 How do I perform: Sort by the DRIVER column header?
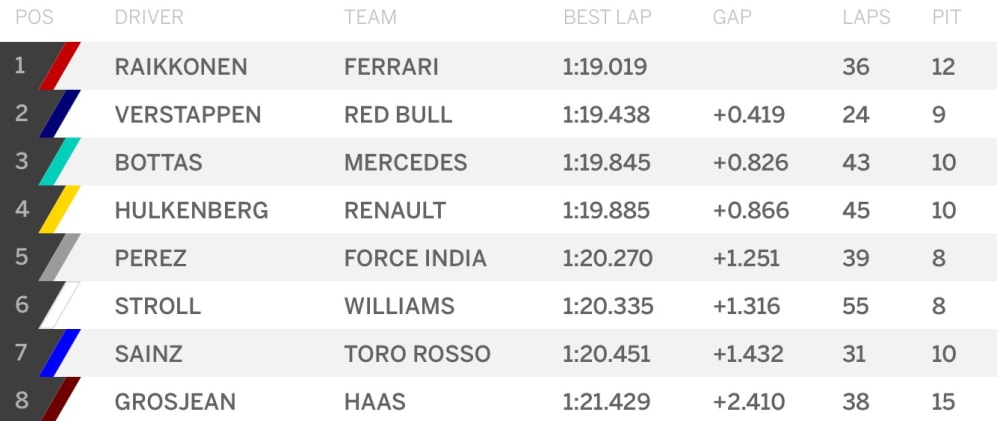[x=148, y=17]
